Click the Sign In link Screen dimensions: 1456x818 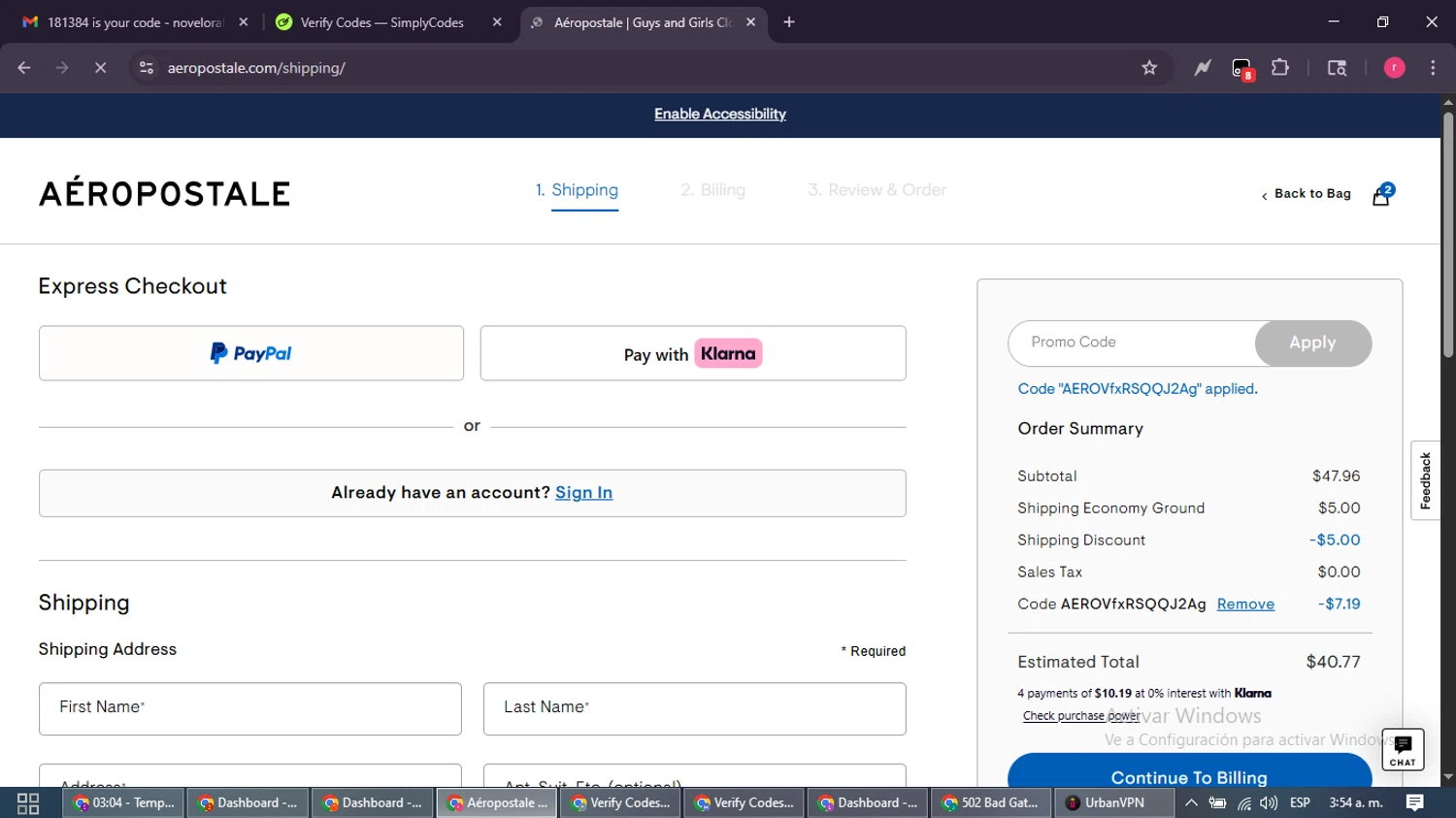point(583,493)
